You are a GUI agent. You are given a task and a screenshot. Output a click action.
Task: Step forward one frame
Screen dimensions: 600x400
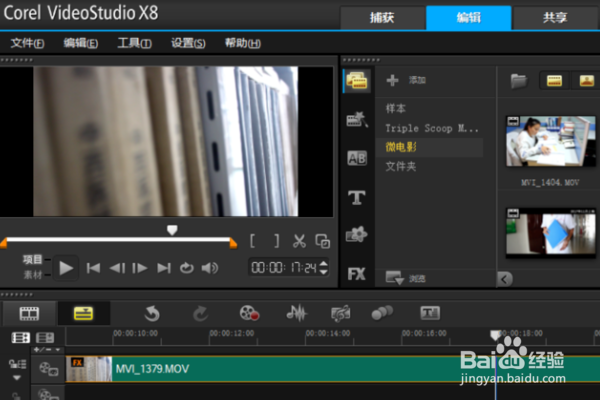[x=140, y=268]
